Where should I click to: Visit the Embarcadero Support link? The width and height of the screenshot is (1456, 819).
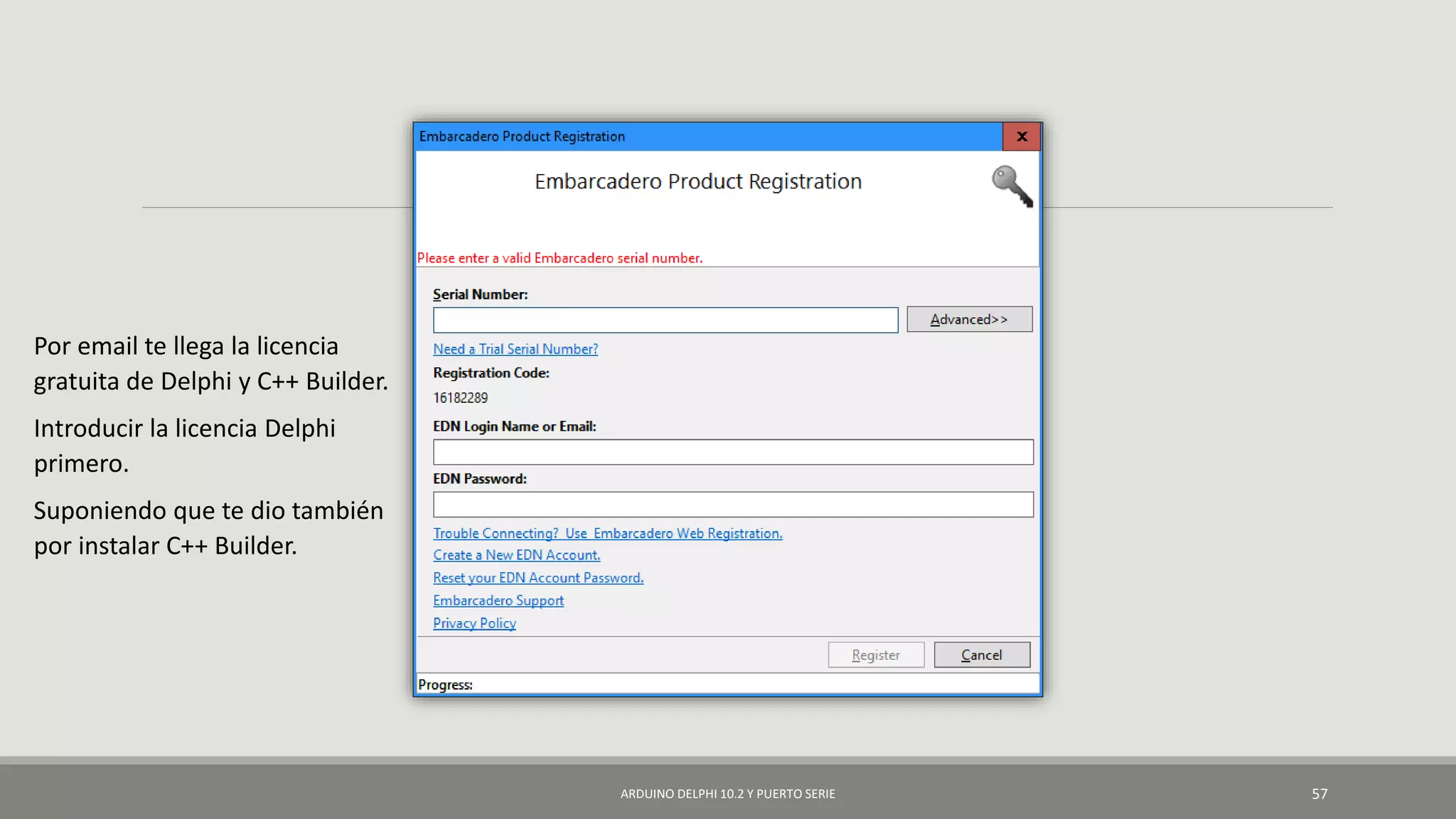tap(498, 601)
